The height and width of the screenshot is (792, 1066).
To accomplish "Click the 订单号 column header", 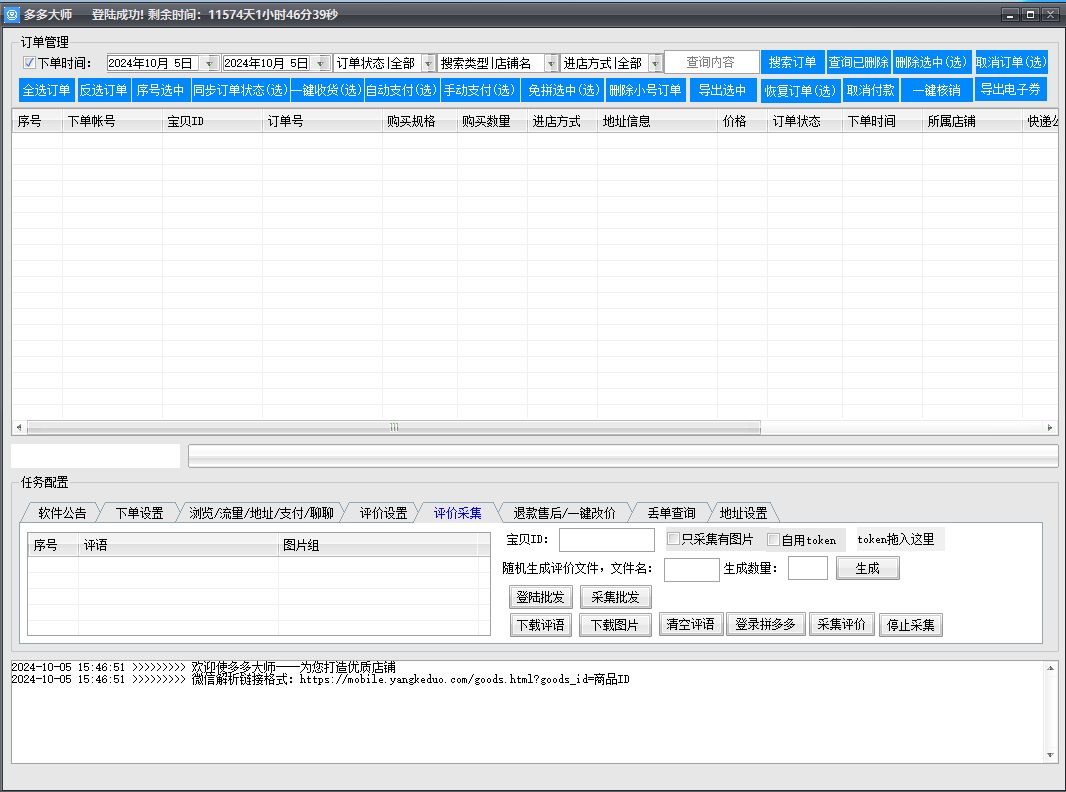I will [321, 121].
